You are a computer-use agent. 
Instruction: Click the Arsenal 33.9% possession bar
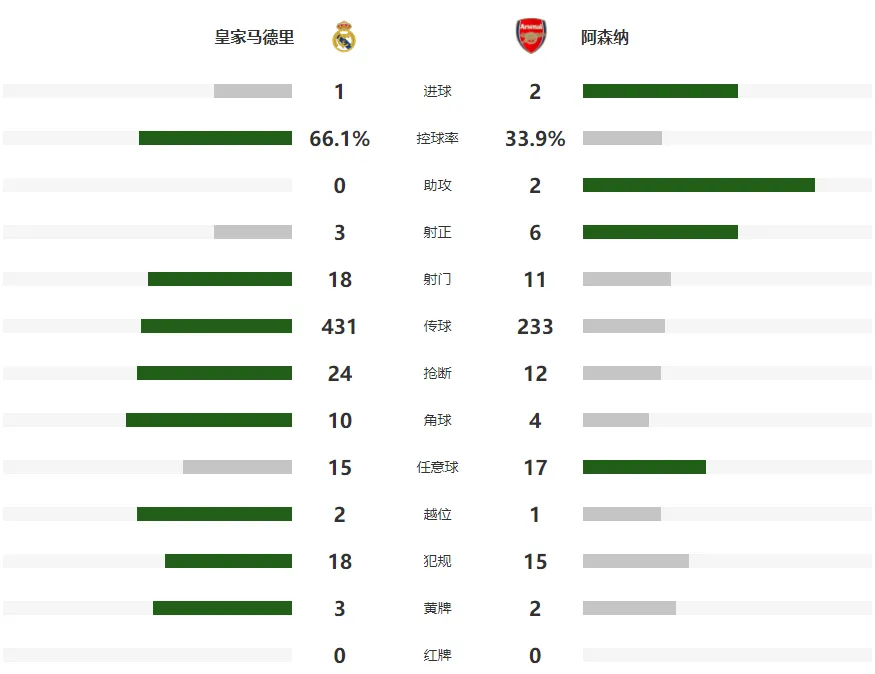coord(622,138)
